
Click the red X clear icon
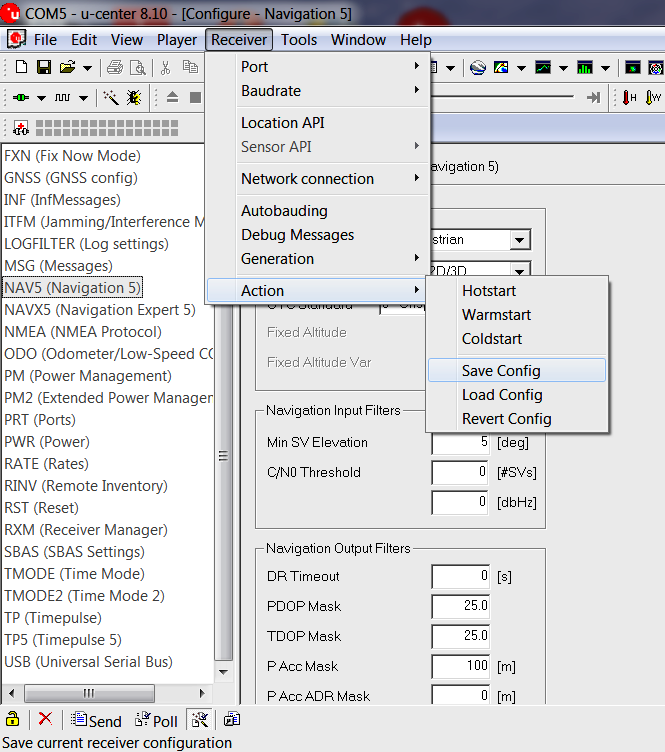pos(46,718)
